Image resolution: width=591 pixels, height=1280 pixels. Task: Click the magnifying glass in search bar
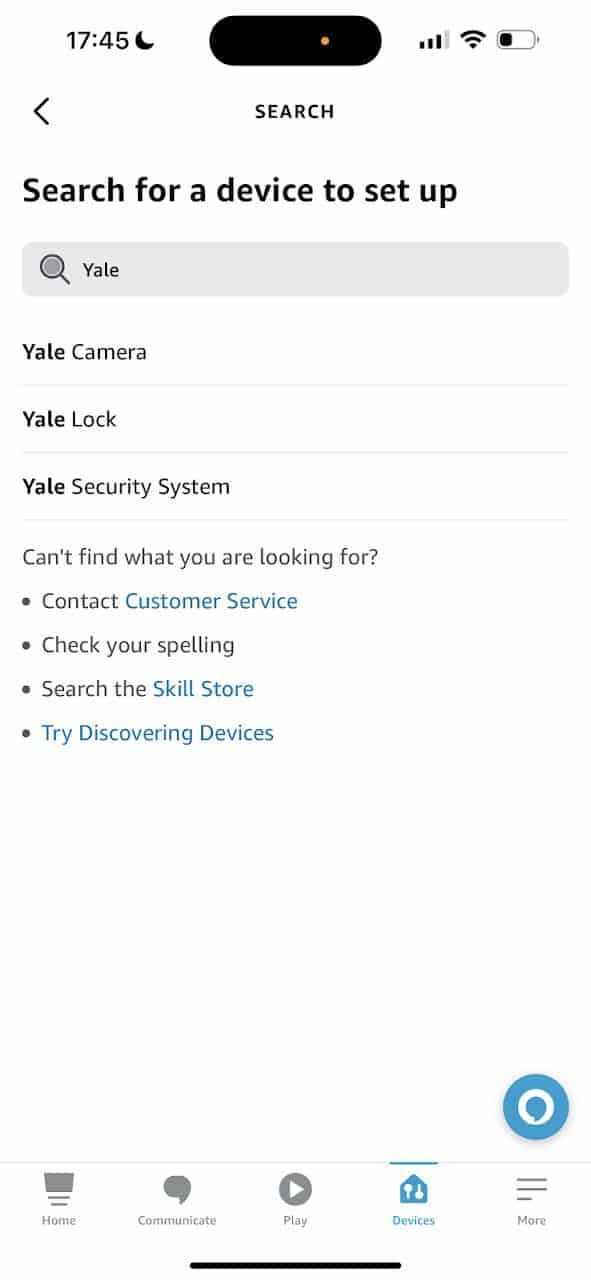53,269
